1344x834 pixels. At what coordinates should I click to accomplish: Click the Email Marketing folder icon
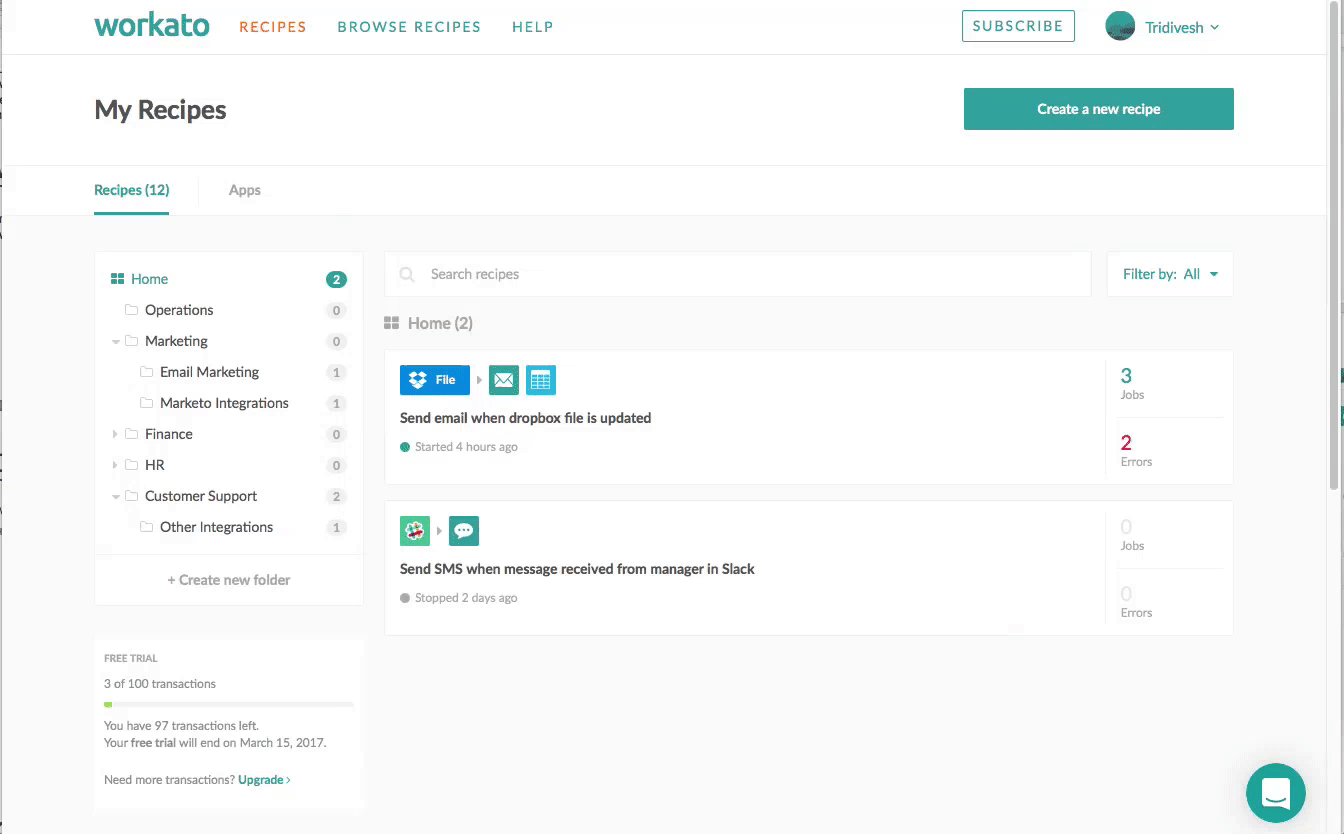point(147,372)
